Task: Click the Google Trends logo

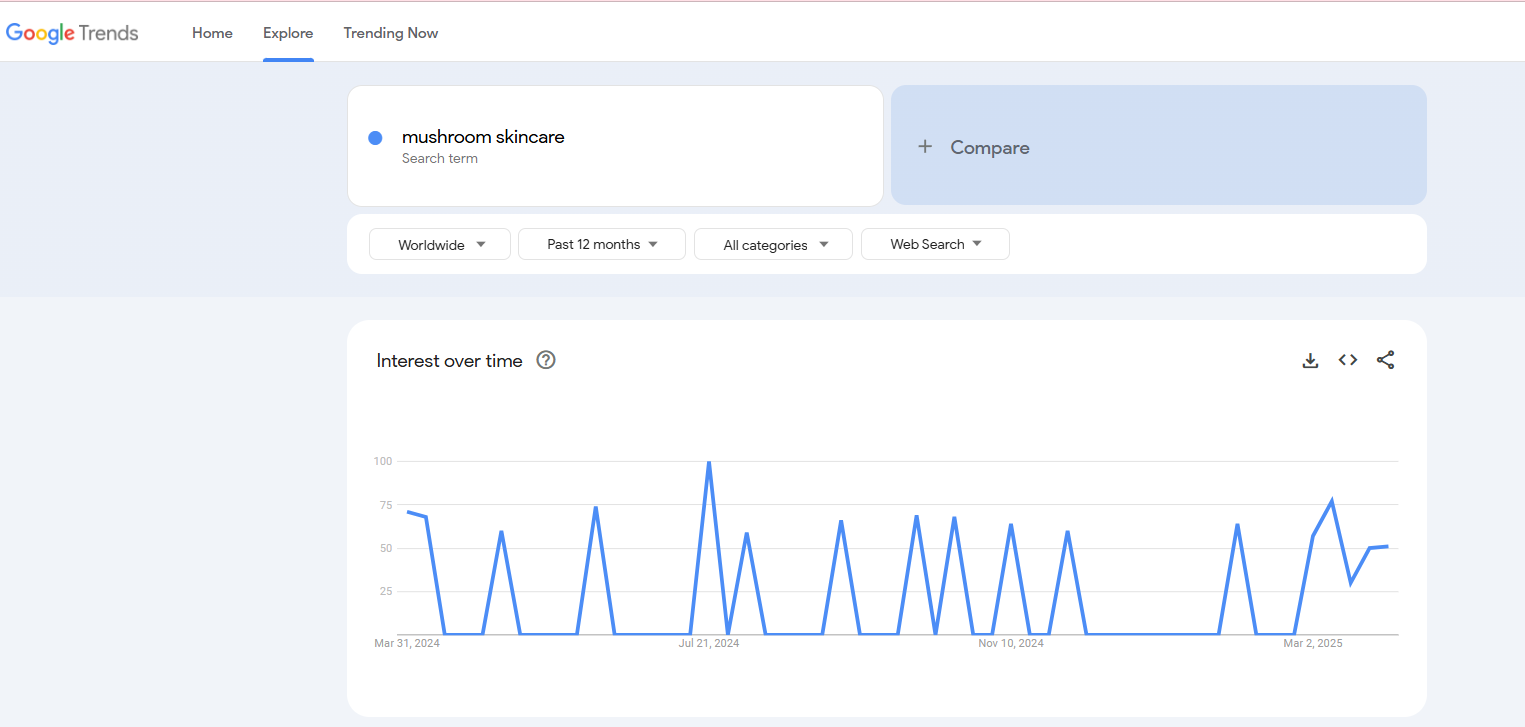Action: tap(72, 33)
